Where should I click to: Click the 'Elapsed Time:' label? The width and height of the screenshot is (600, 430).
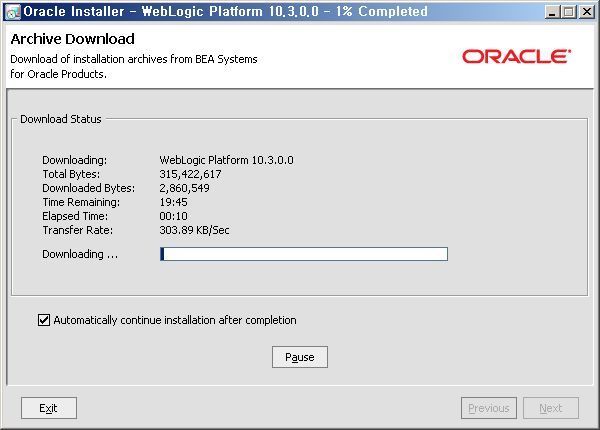click(75, 216)
